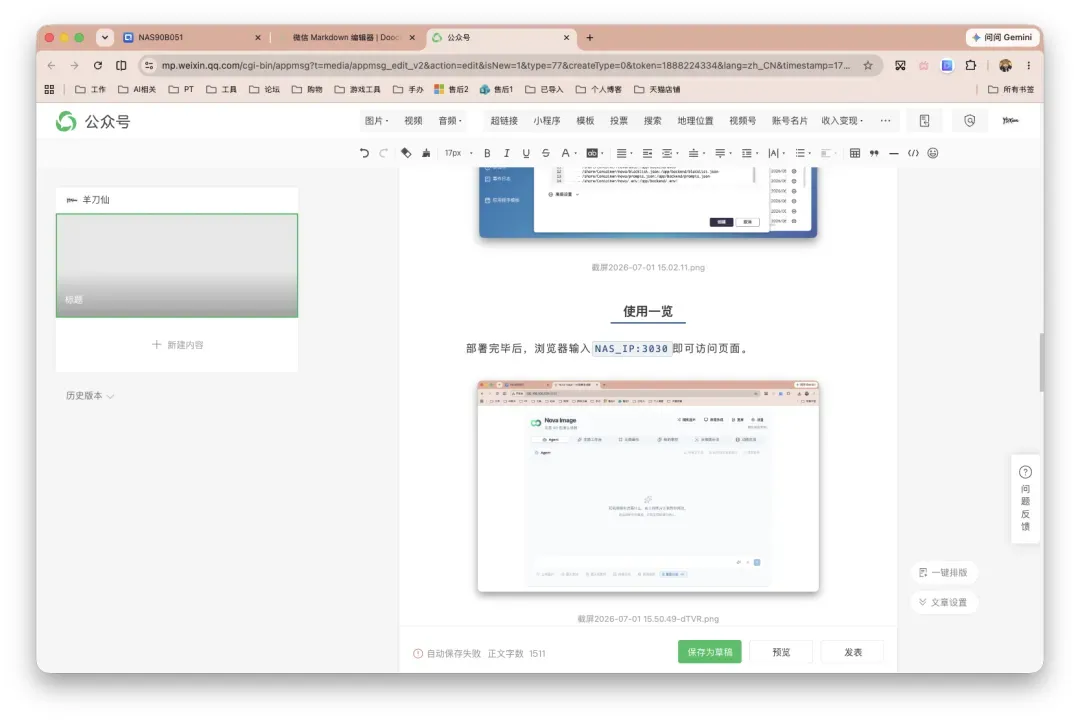Open the 收入变现 monetization menu

click(842, 121)
